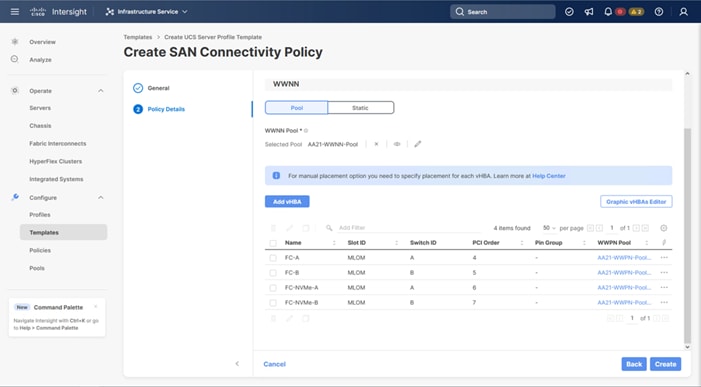701x387 pixels.
Task: Open the Overview menu item
Action: coord(42,42)
